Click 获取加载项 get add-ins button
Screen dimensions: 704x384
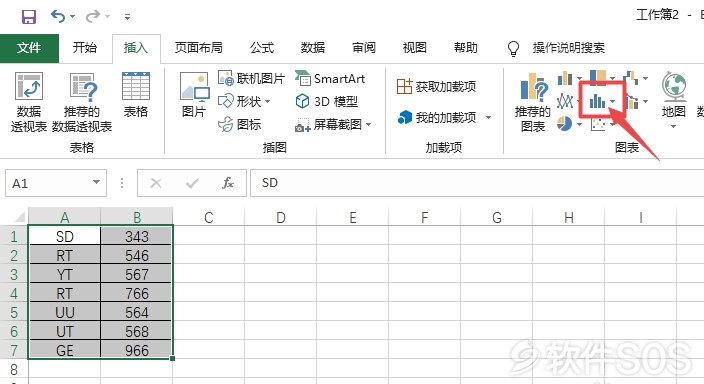(436, 86)
